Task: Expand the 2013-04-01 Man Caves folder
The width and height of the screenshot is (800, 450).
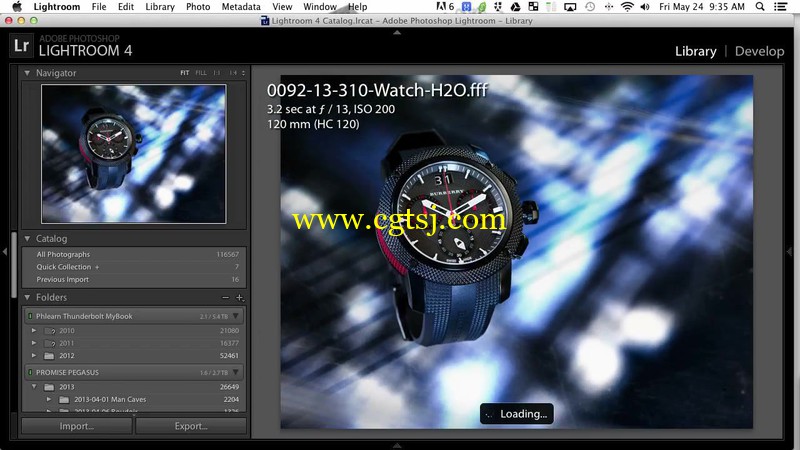Action: 49,399
